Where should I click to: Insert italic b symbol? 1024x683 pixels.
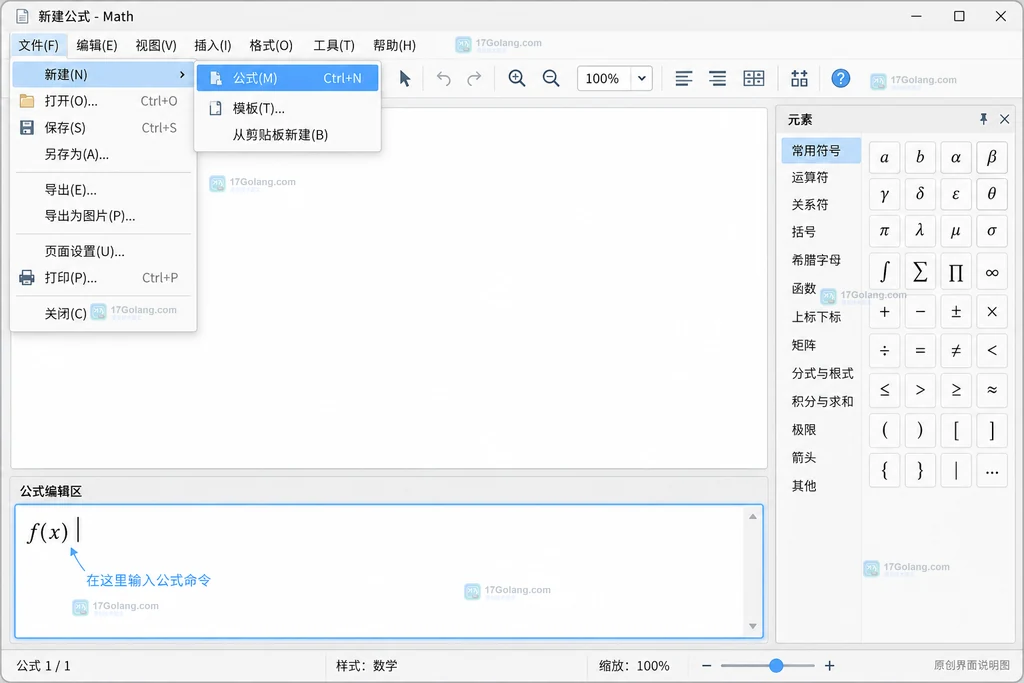920,157
